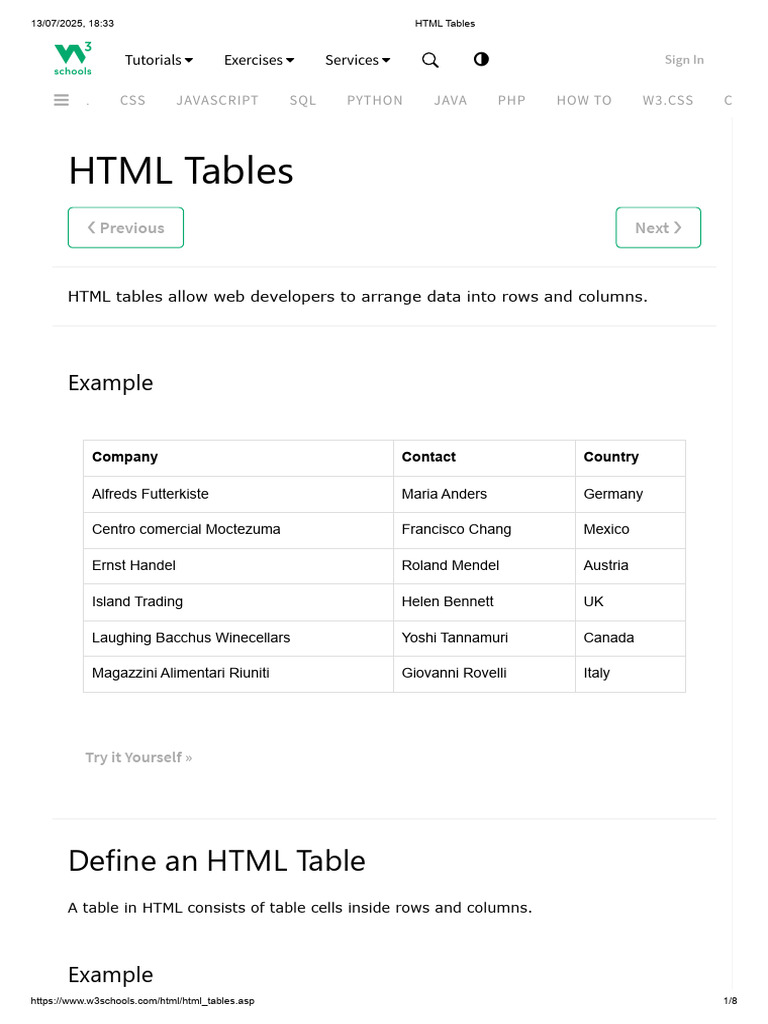This screenshot has width=768, height=1024.
Task: Open SQL in the topic bar
Action: click(x=303, y=100)
